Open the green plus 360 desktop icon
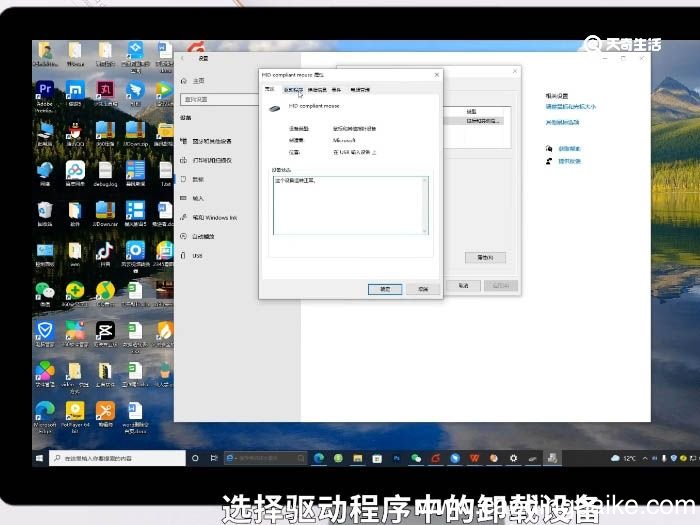 tap(75, 293)
